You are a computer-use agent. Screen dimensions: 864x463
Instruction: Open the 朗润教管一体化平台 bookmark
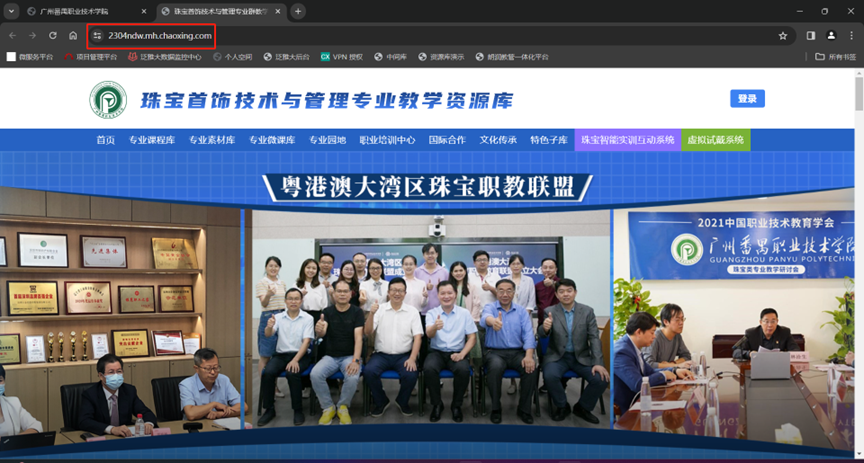click(512, 57)
